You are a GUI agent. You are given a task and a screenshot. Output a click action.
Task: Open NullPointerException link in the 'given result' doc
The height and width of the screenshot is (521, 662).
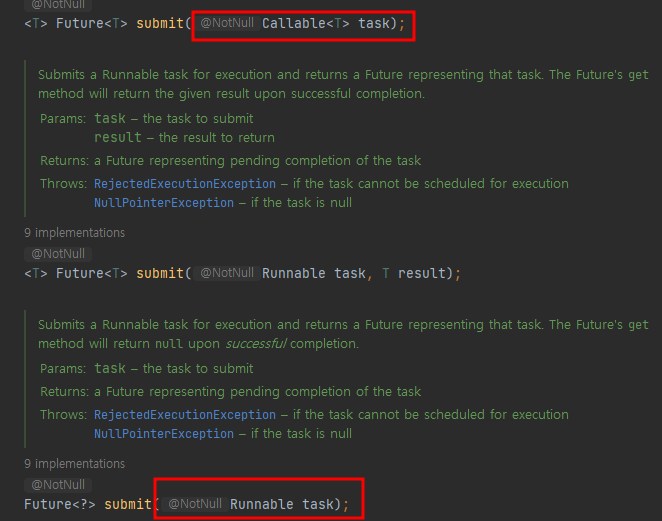click(164, 203)
